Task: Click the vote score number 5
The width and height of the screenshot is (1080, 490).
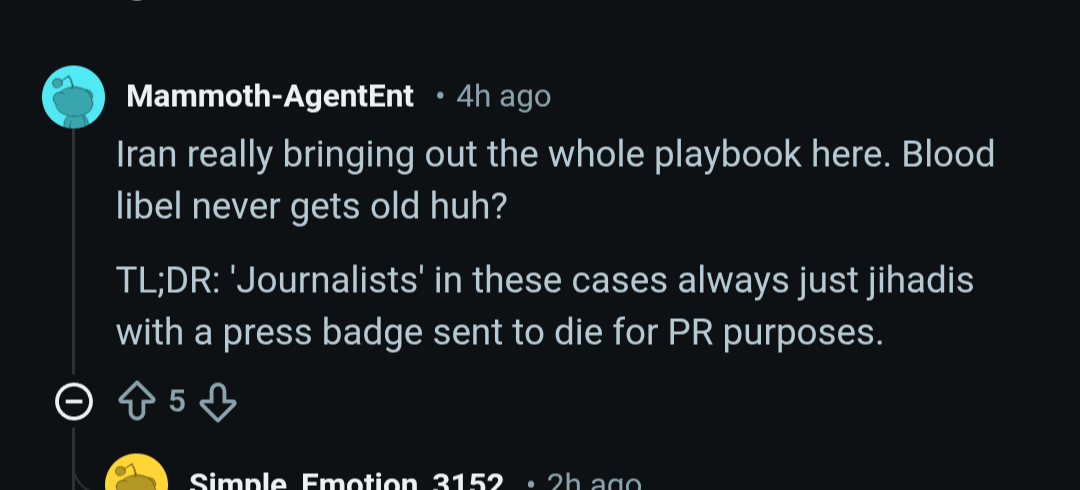Action: click(177, 400)
